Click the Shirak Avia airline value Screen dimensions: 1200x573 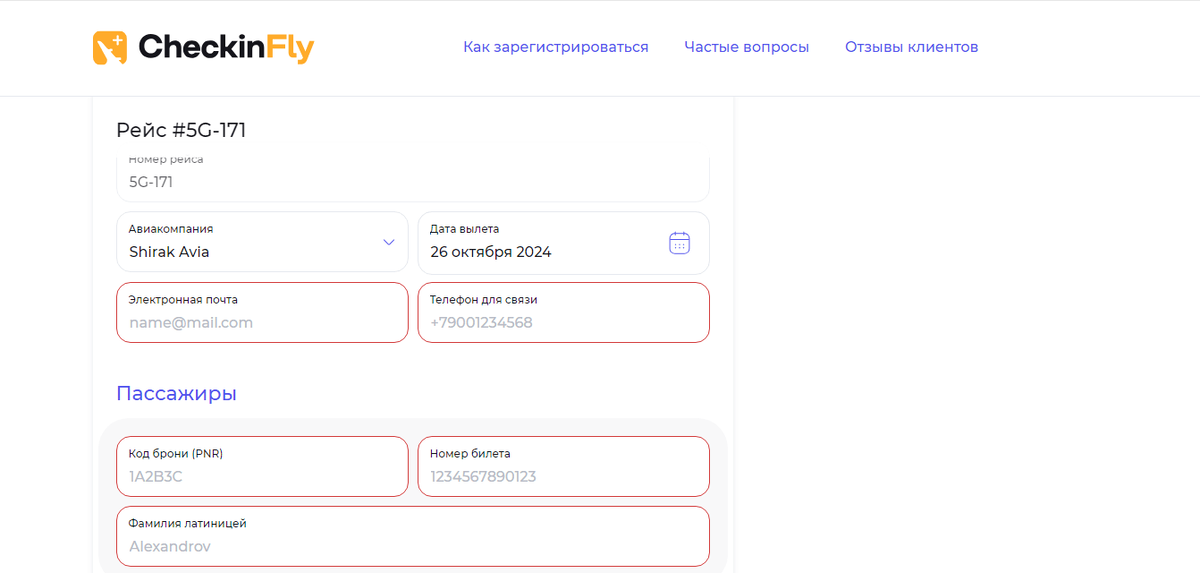[169, 252]
